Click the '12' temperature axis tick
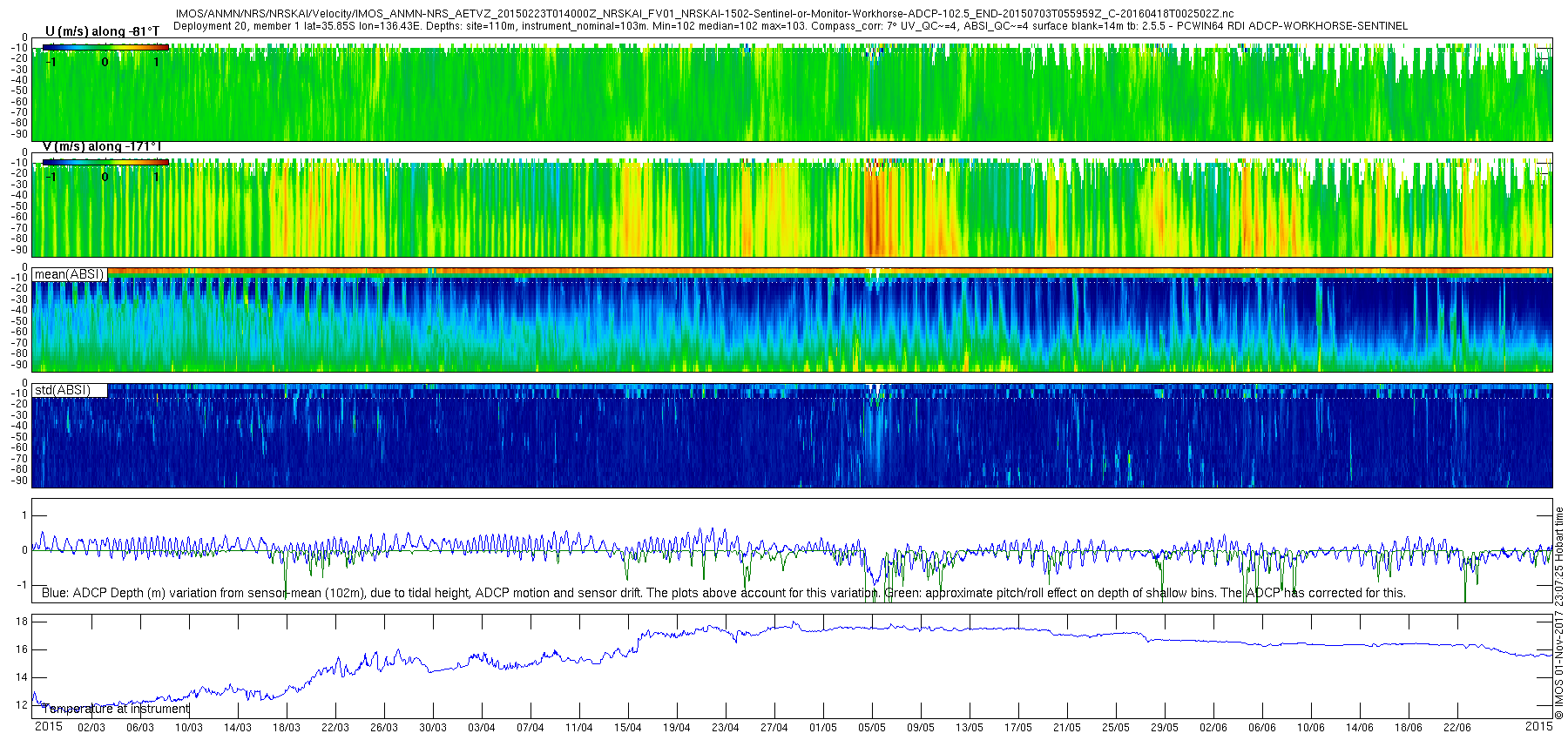Viewport: 1568px width, 740px height. [23, 705]
